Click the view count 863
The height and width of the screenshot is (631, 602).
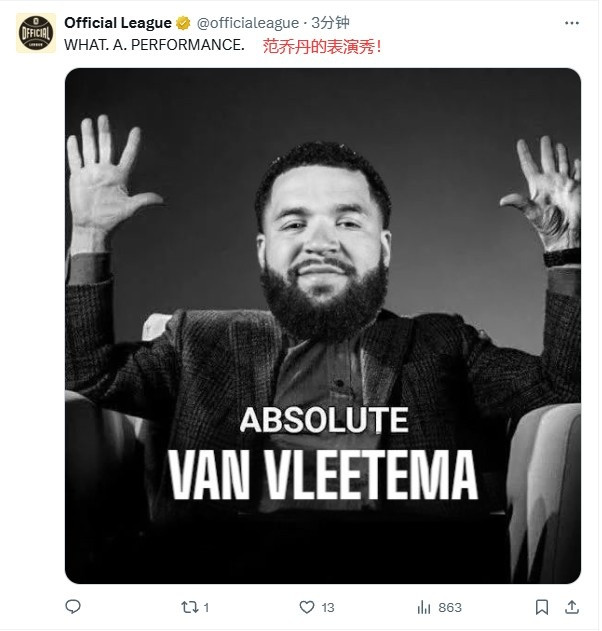[x=450, y=607]
